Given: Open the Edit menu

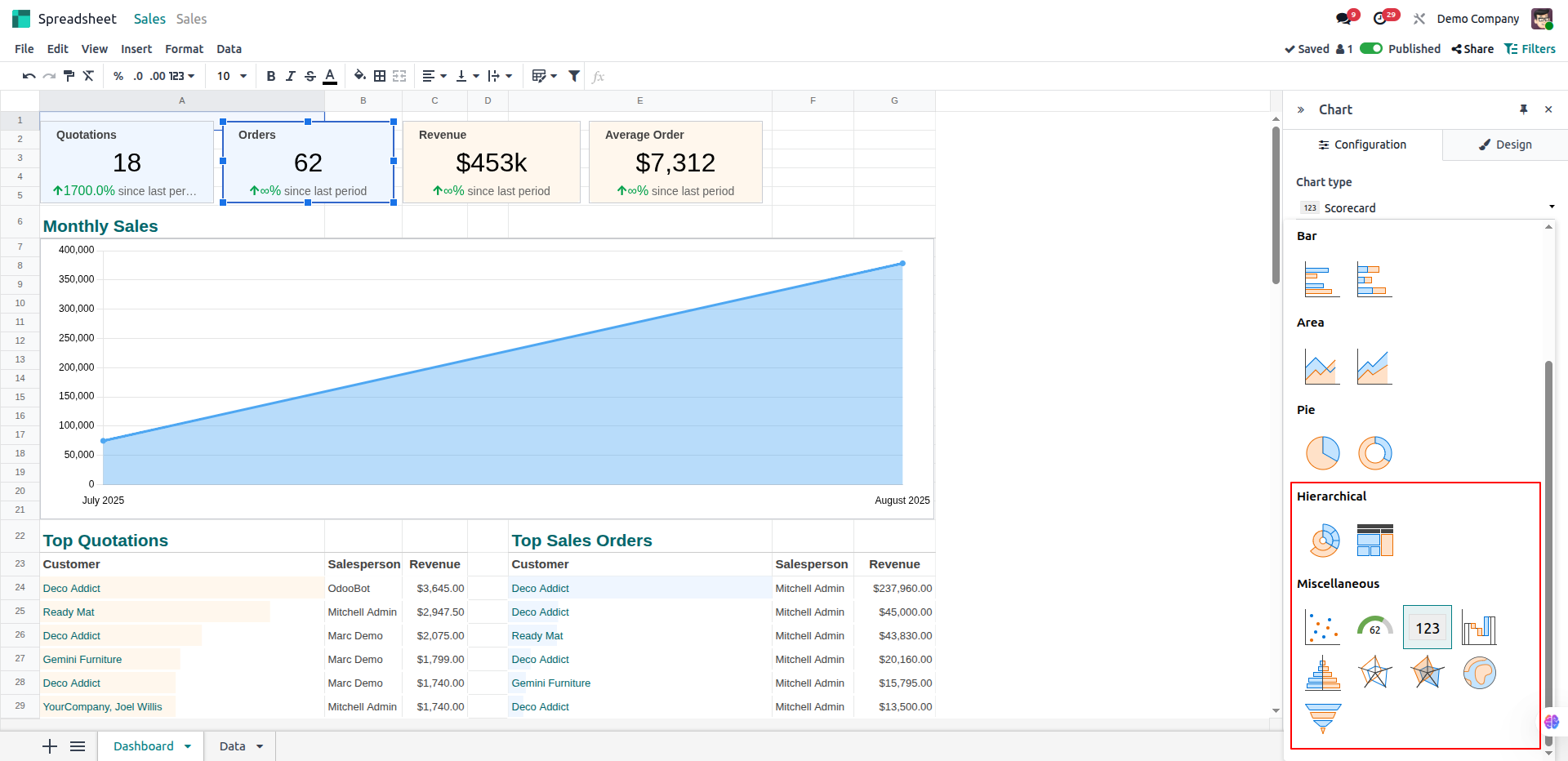Looking at the screenshot, I should pyautogui.click(x=57, y=49).
